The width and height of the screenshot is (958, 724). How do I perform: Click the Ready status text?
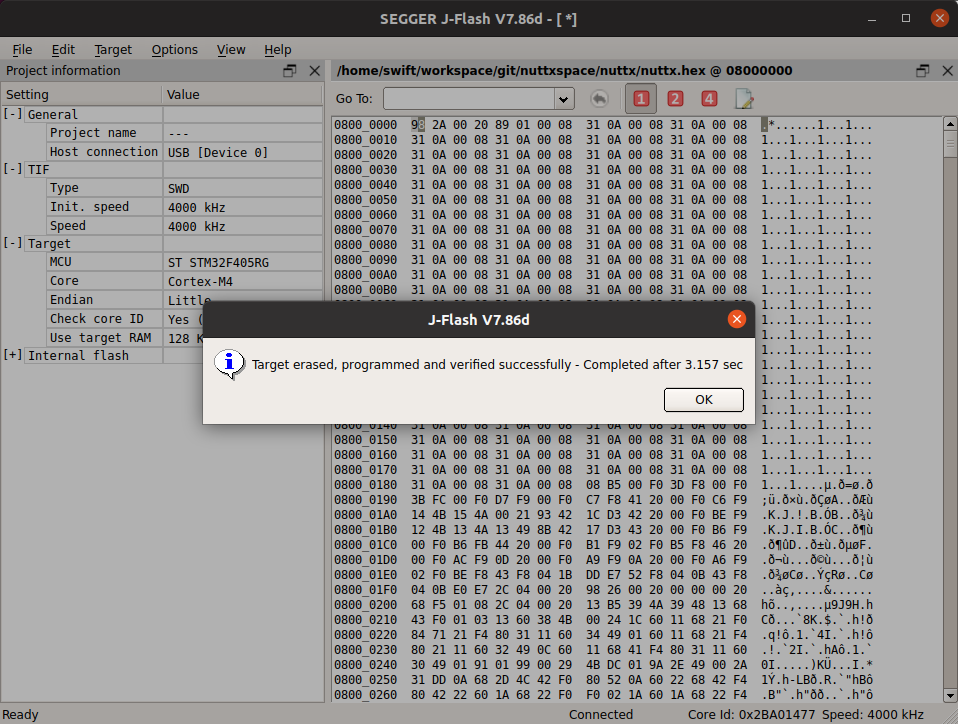[x=20, y=715]
